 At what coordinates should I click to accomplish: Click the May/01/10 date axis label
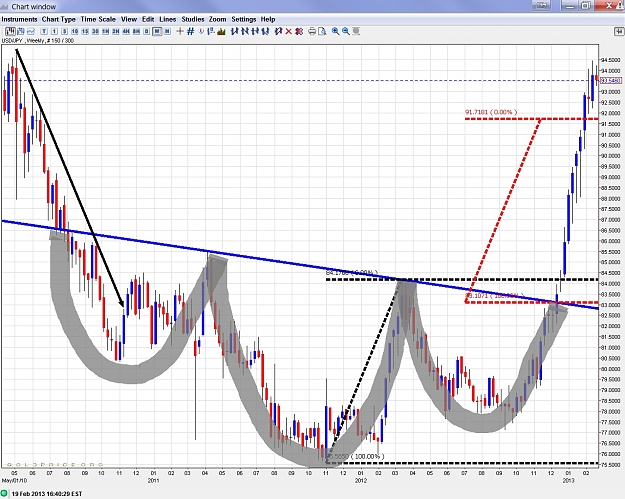14,481
